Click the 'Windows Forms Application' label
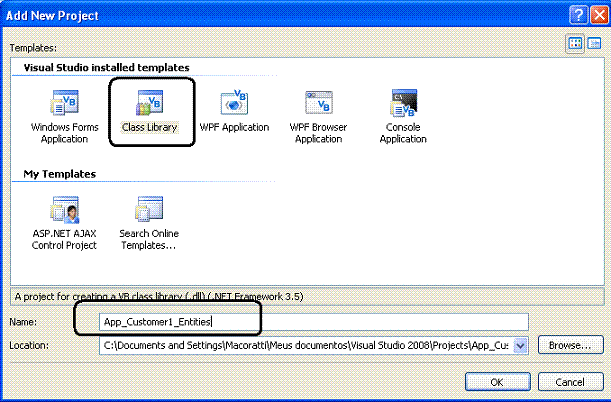The height and width of the screenshot is (402, 611). coord(65,133)
